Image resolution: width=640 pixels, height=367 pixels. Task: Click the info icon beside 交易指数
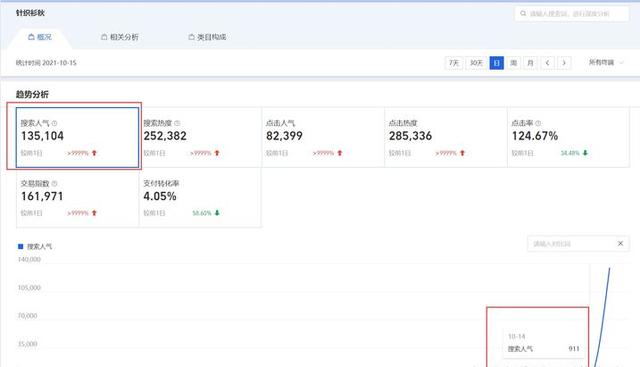coord(54,183)
